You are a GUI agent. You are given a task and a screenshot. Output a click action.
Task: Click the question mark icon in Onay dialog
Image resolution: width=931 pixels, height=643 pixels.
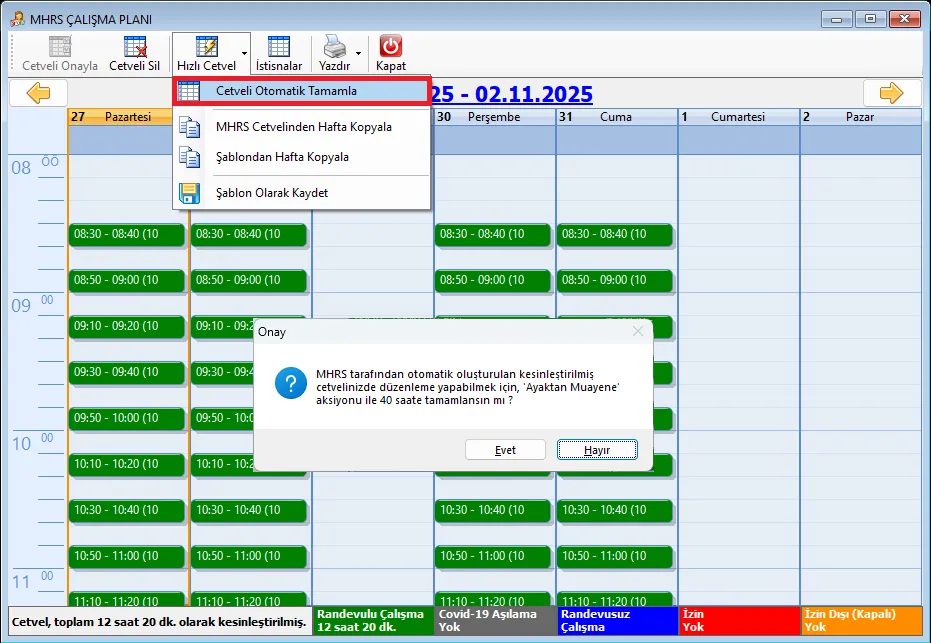click(x=291, y=384)
